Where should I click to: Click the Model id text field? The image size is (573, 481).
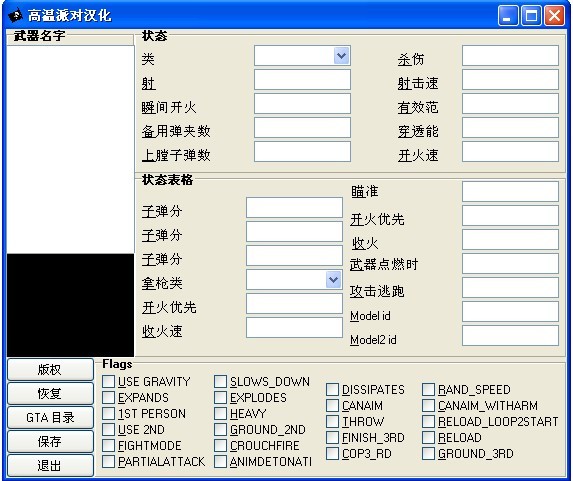510,312
